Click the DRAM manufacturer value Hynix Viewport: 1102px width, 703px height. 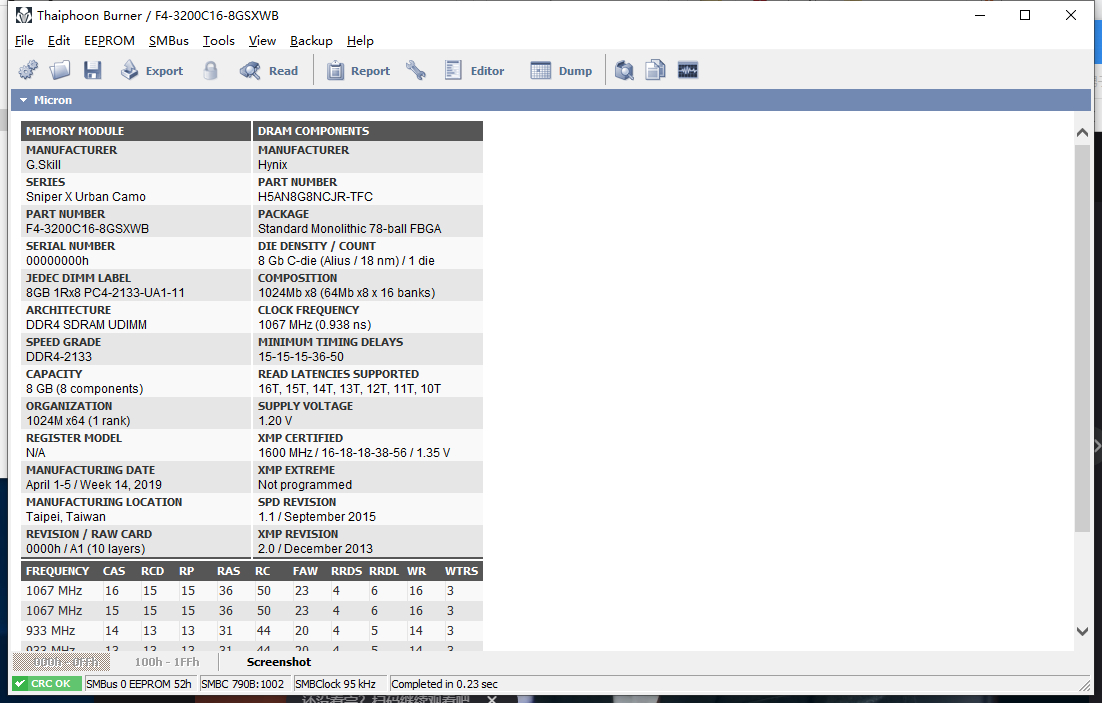(x=273, y=165)
